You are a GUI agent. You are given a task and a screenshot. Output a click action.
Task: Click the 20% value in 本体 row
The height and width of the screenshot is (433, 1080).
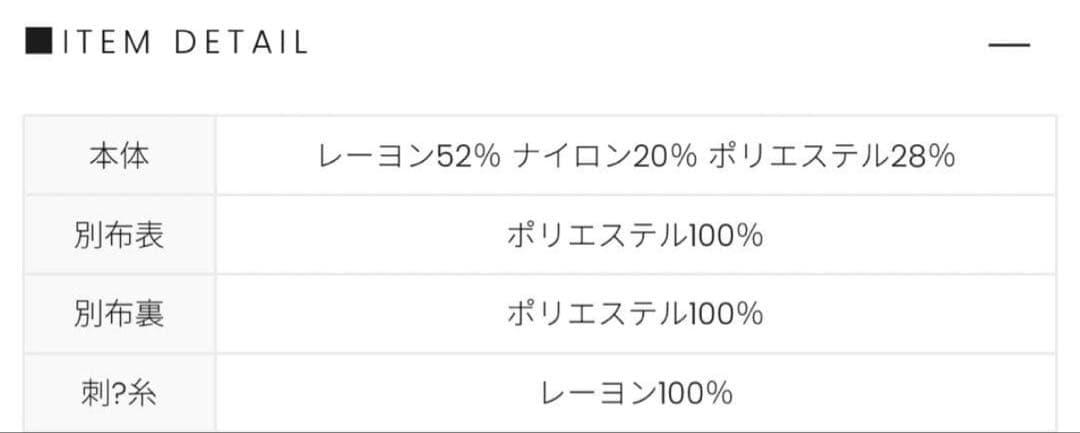pos(664,157)
